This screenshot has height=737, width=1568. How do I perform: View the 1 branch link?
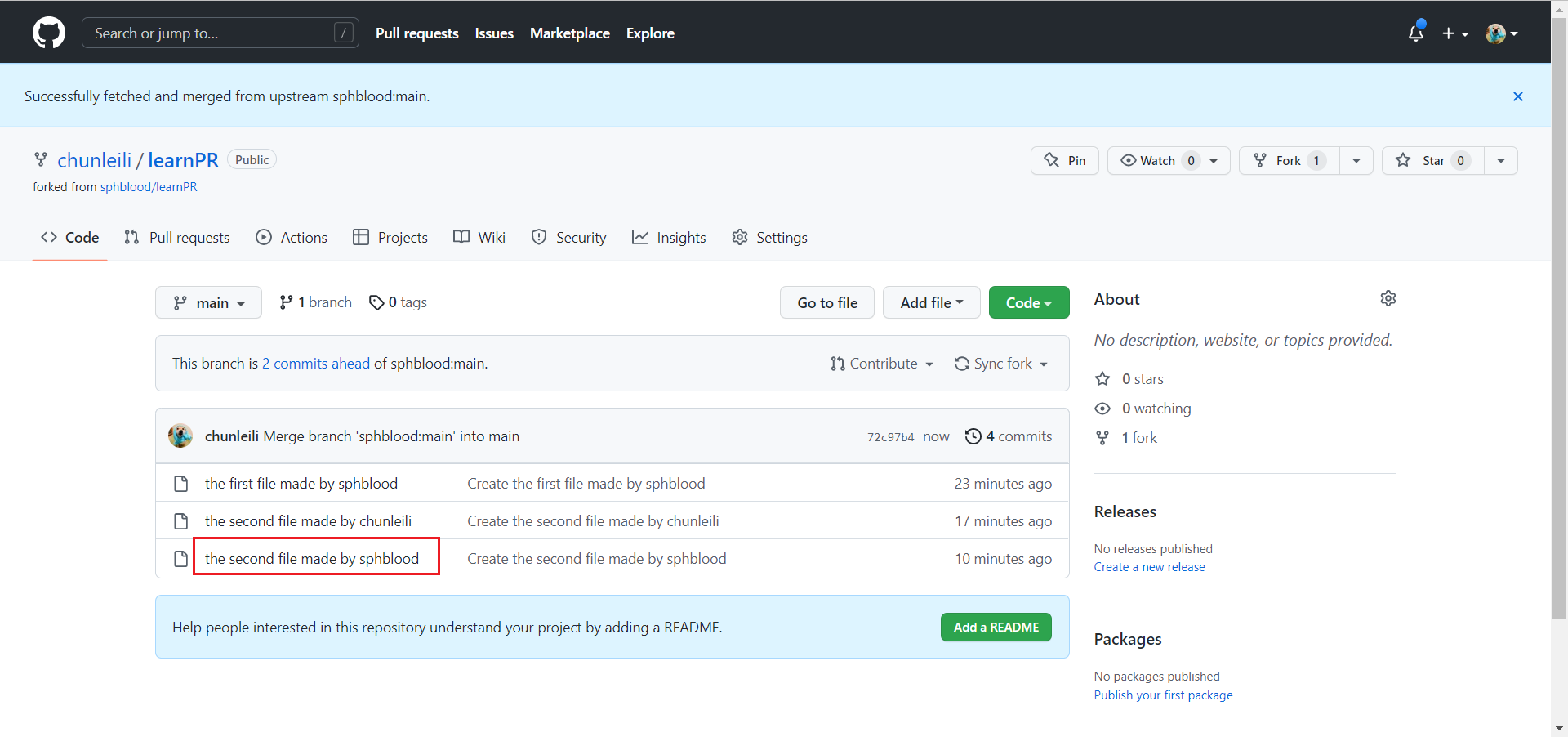(315, 302)
